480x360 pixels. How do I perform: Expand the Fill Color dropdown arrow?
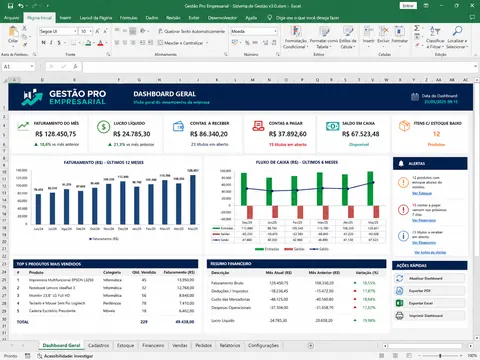94,43
